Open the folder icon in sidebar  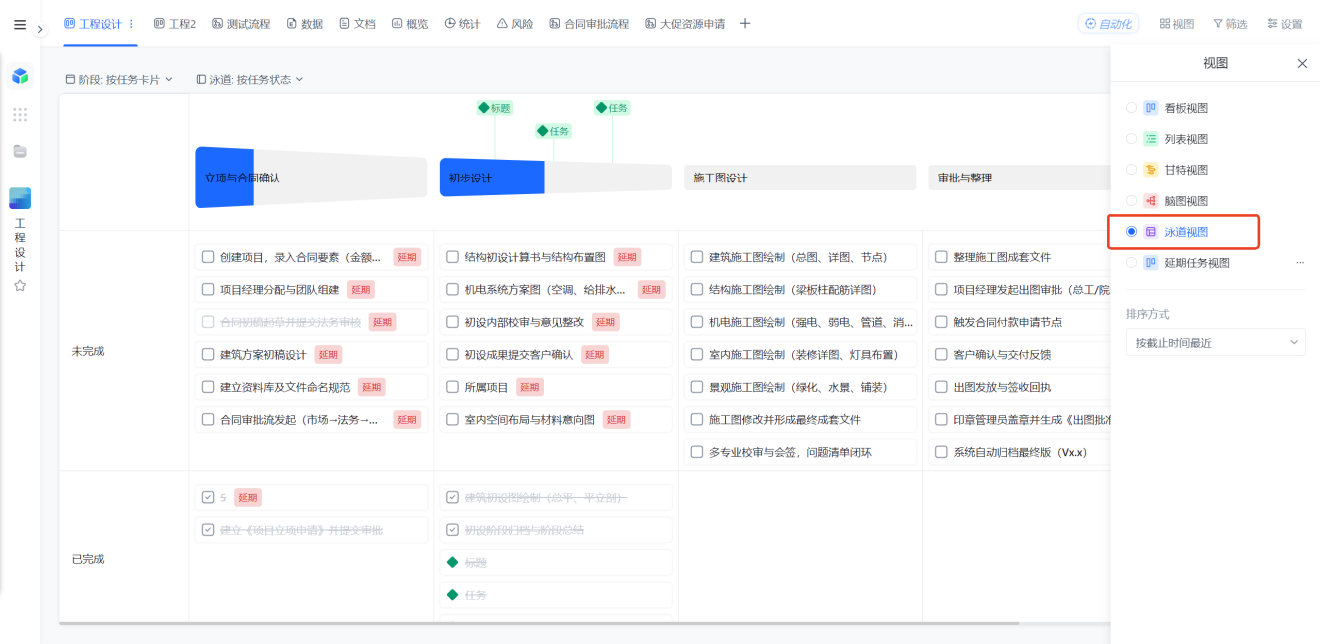[20, 151]
